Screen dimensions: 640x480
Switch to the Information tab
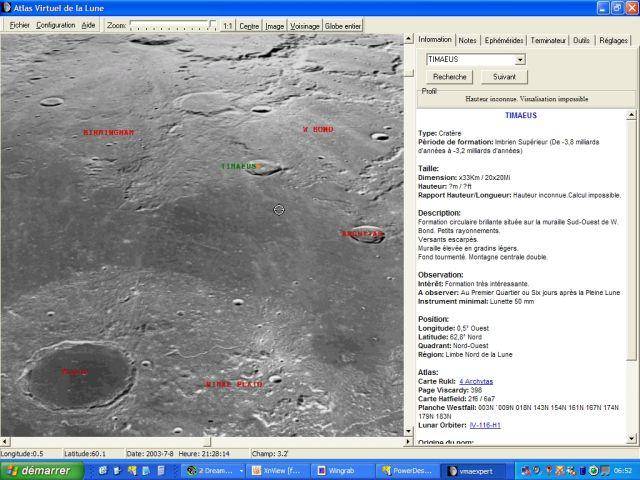(435, 39)
